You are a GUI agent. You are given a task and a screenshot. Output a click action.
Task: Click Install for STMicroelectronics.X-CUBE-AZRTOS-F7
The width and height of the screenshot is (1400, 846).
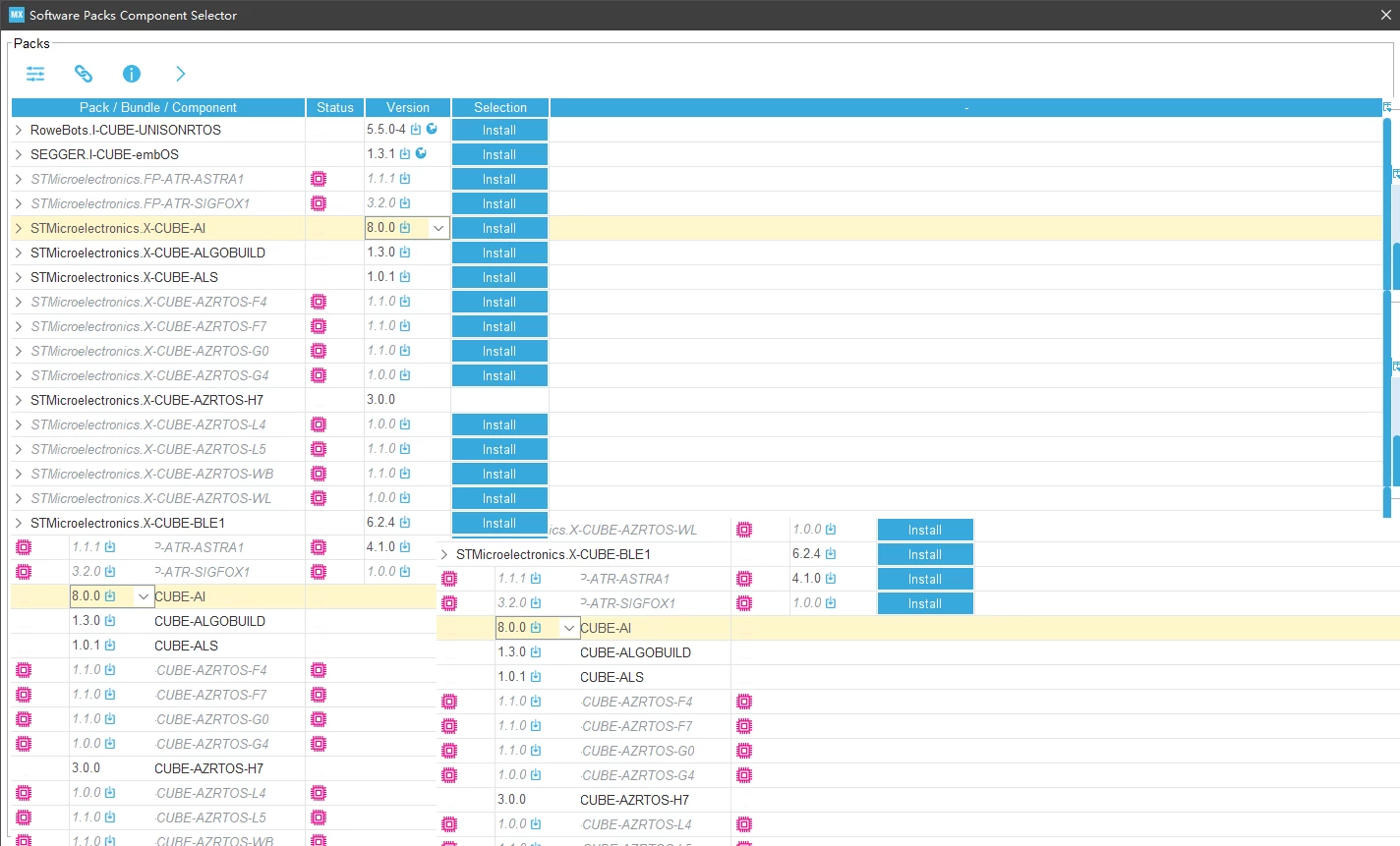click(x=499, y=326)
